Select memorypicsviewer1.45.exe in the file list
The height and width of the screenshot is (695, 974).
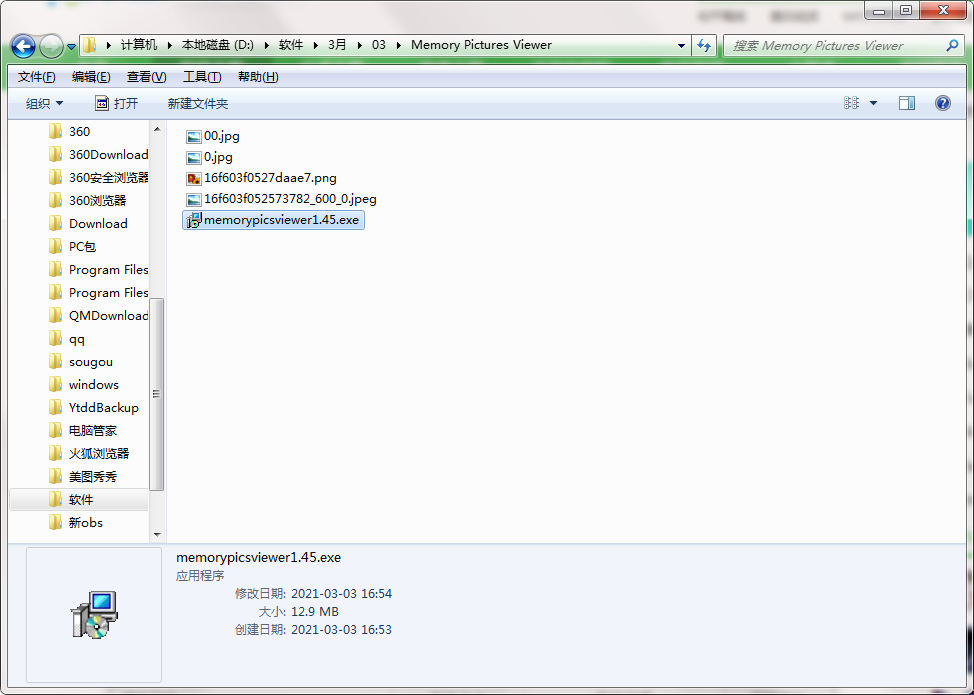tap(273, 220)
